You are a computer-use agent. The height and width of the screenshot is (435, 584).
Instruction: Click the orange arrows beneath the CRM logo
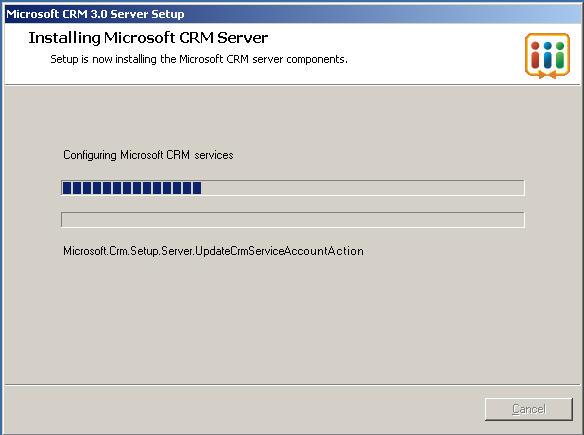547,75
